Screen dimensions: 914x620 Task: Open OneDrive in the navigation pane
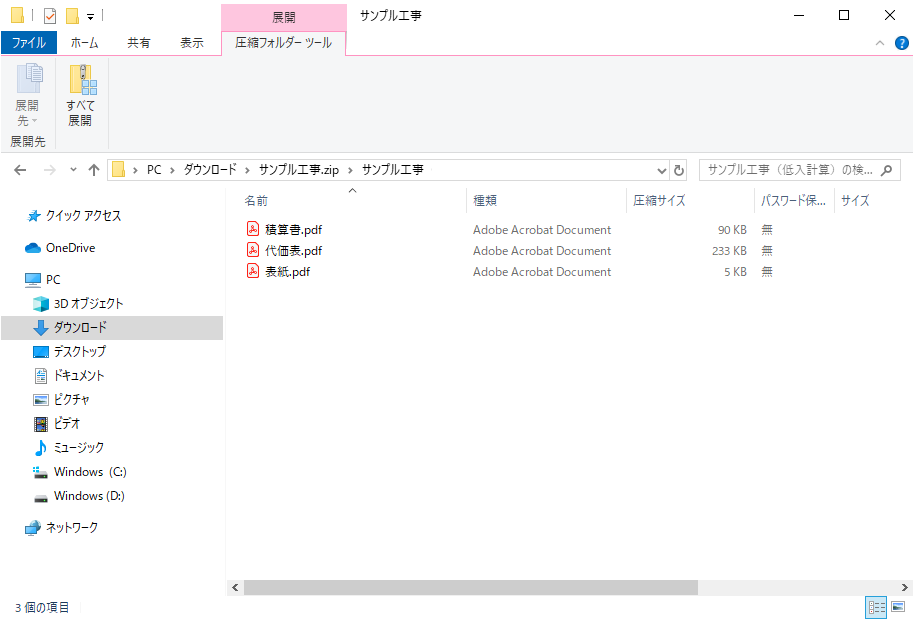click(x=70, y=248)
